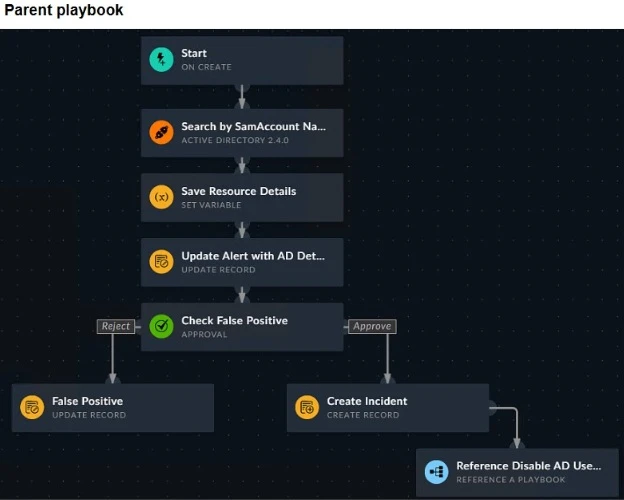624x500 pixels.
Task: Open the Create Incident step title
Action: click(367, 401)
